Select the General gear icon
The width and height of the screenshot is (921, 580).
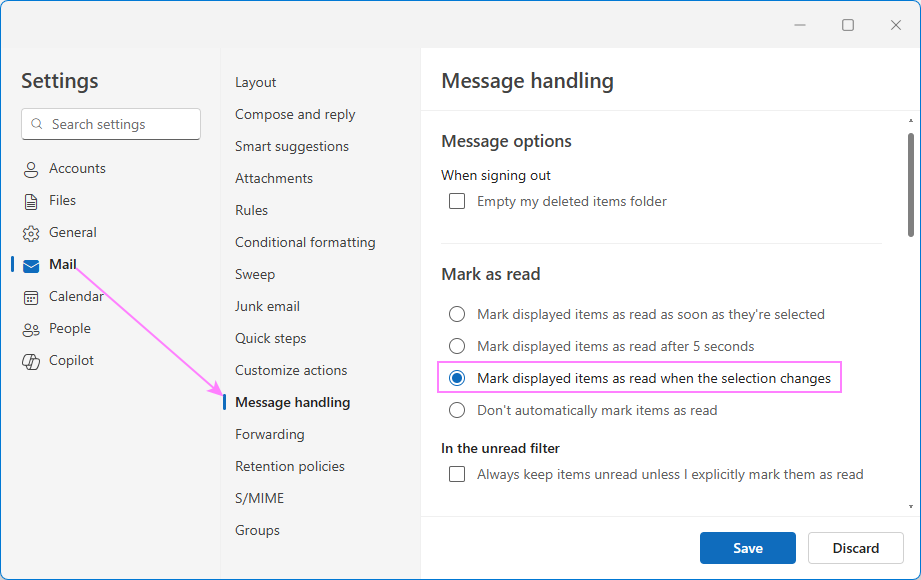(x=31, y=233)
